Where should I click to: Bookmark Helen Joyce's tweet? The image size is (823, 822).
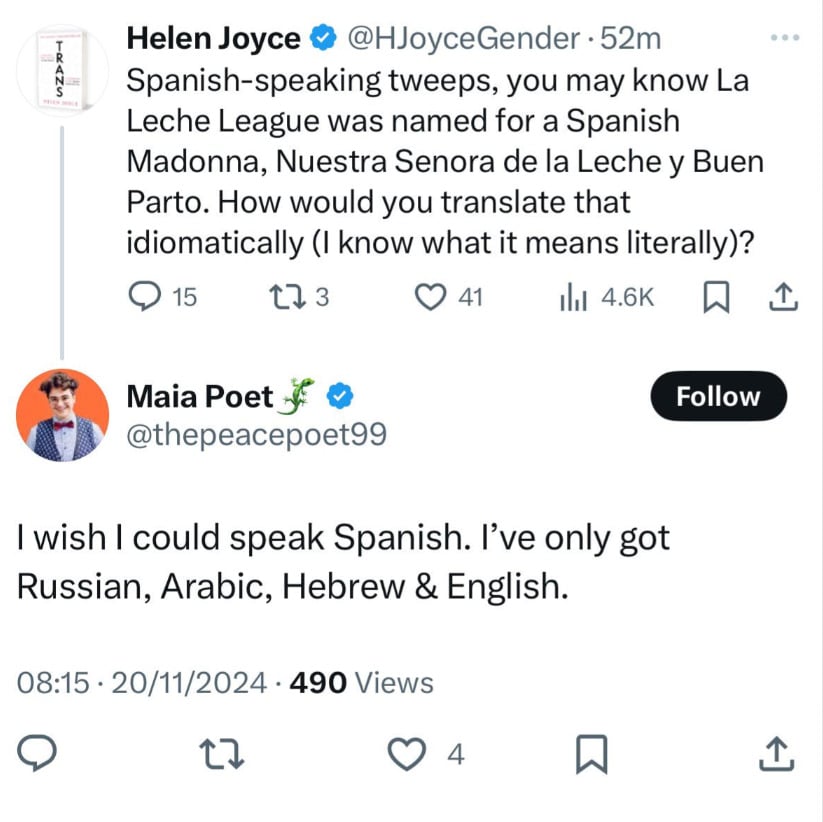[x=716, y=296]
